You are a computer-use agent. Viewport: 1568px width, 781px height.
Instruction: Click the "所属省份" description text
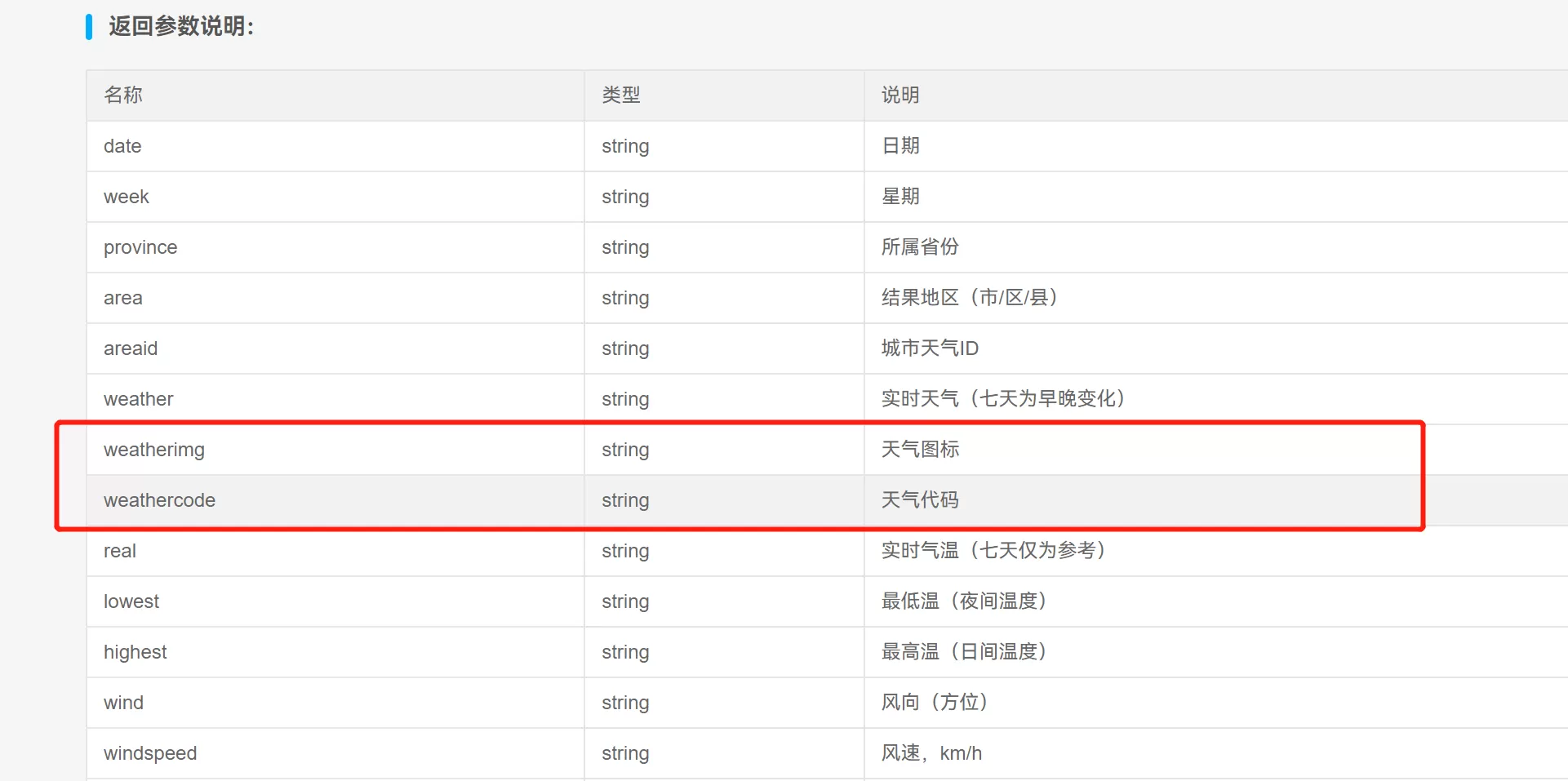pos(920,247)
